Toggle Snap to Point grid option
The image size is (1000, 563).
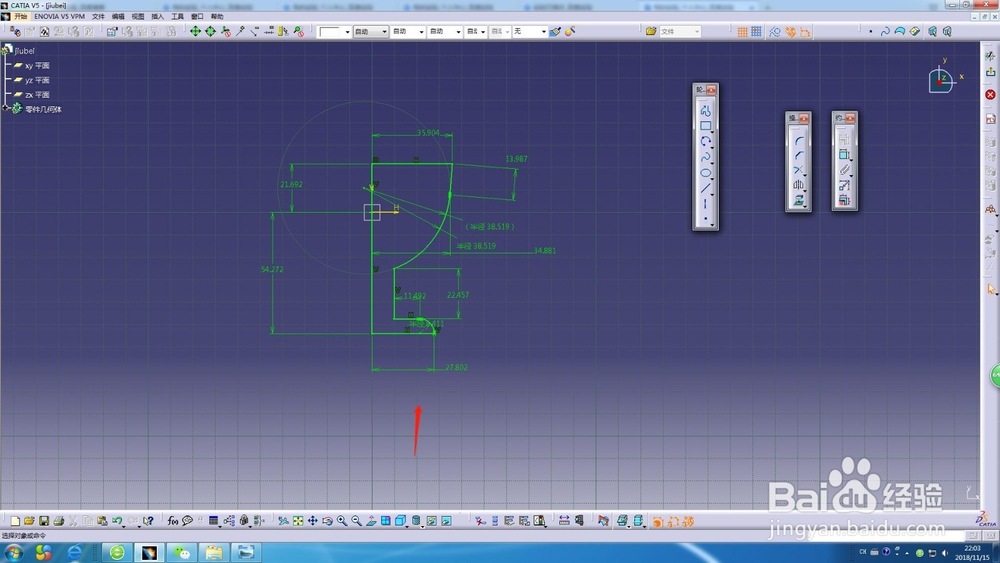pyautogui.click(x=756, y=31)
